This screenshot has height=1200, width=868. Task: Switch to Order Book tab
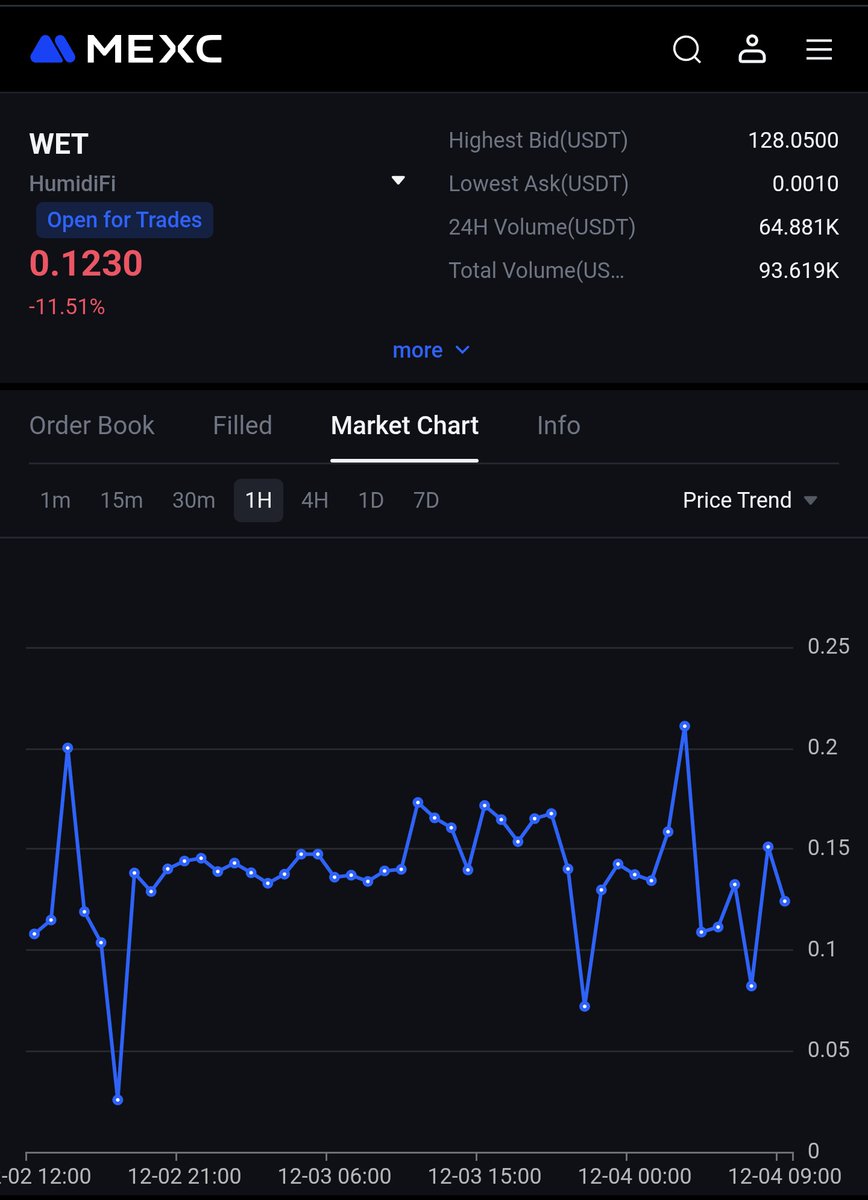pyautogui.click(x=92, y=425)
